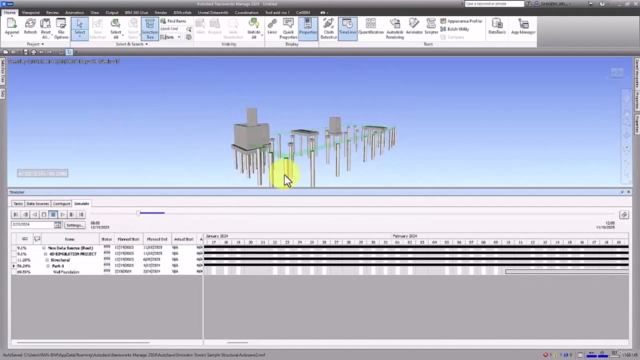Click the keyword search box
This screenshot has width=640, height=360.
pyautogui.click(x=494, y=4)
